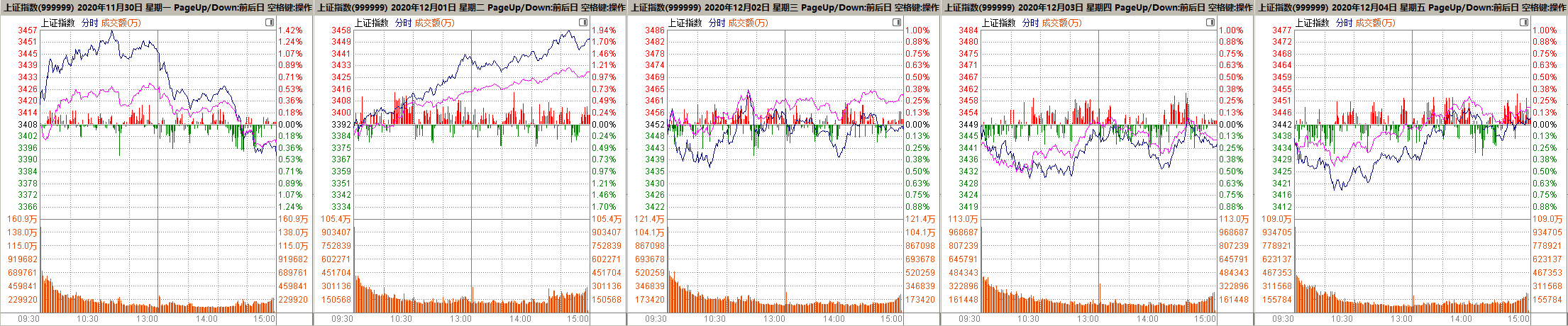Click the 1.94% label in the 12月01日 chart
The height and width of the screenshot is (326, 1568).
pos(604,30)
